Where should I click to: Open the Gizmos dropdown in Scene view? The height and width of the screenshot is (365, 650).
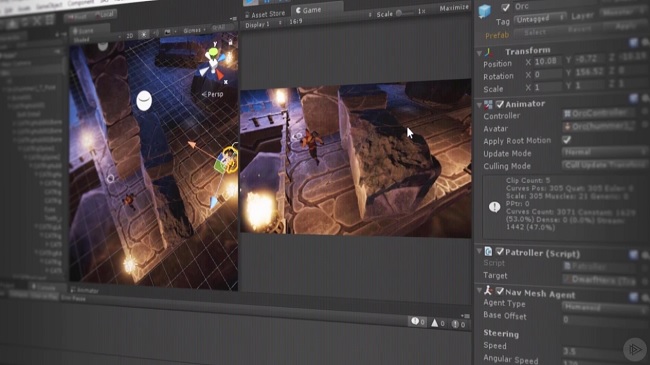click(194, 30)
